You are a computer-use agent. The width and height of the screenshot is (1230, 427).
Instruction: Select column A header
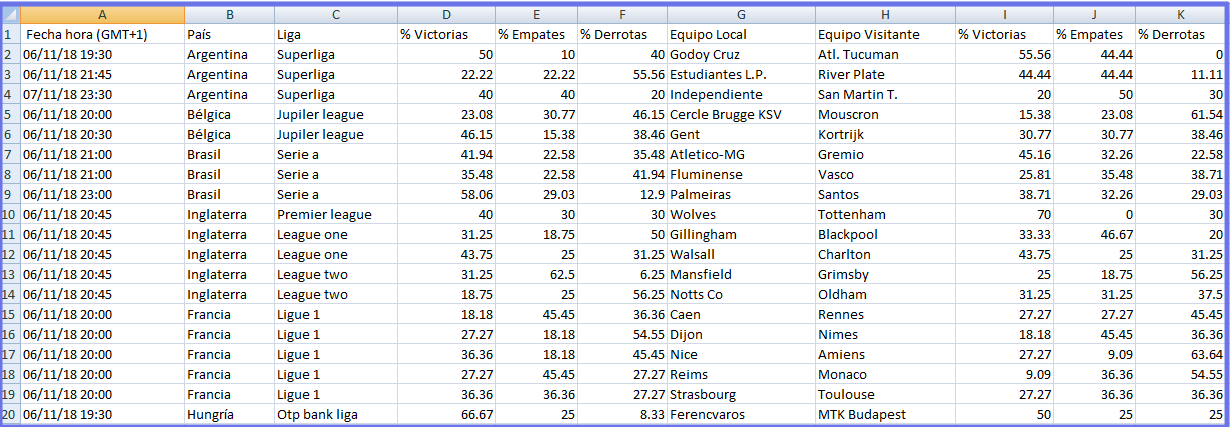[x=102, y=15]
